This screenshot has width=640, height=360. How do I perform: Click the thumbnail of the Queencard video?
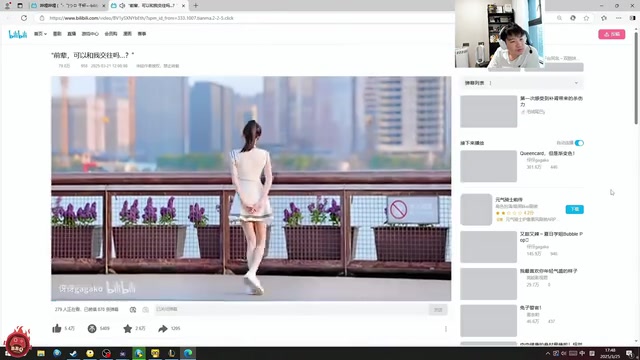coord(489,166)
